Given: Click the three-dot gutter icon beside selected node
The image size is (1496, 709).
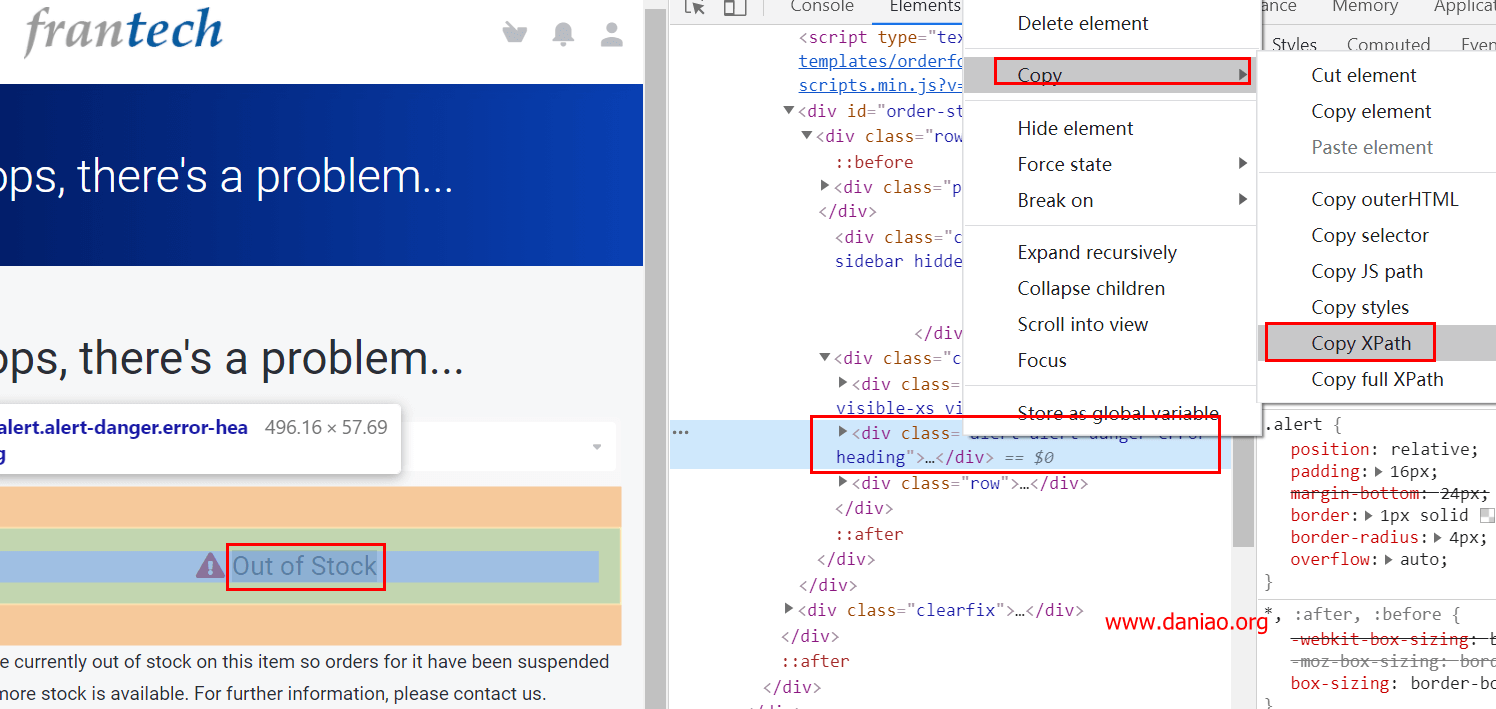Looking at the screenshot, I should coord(681,433).
